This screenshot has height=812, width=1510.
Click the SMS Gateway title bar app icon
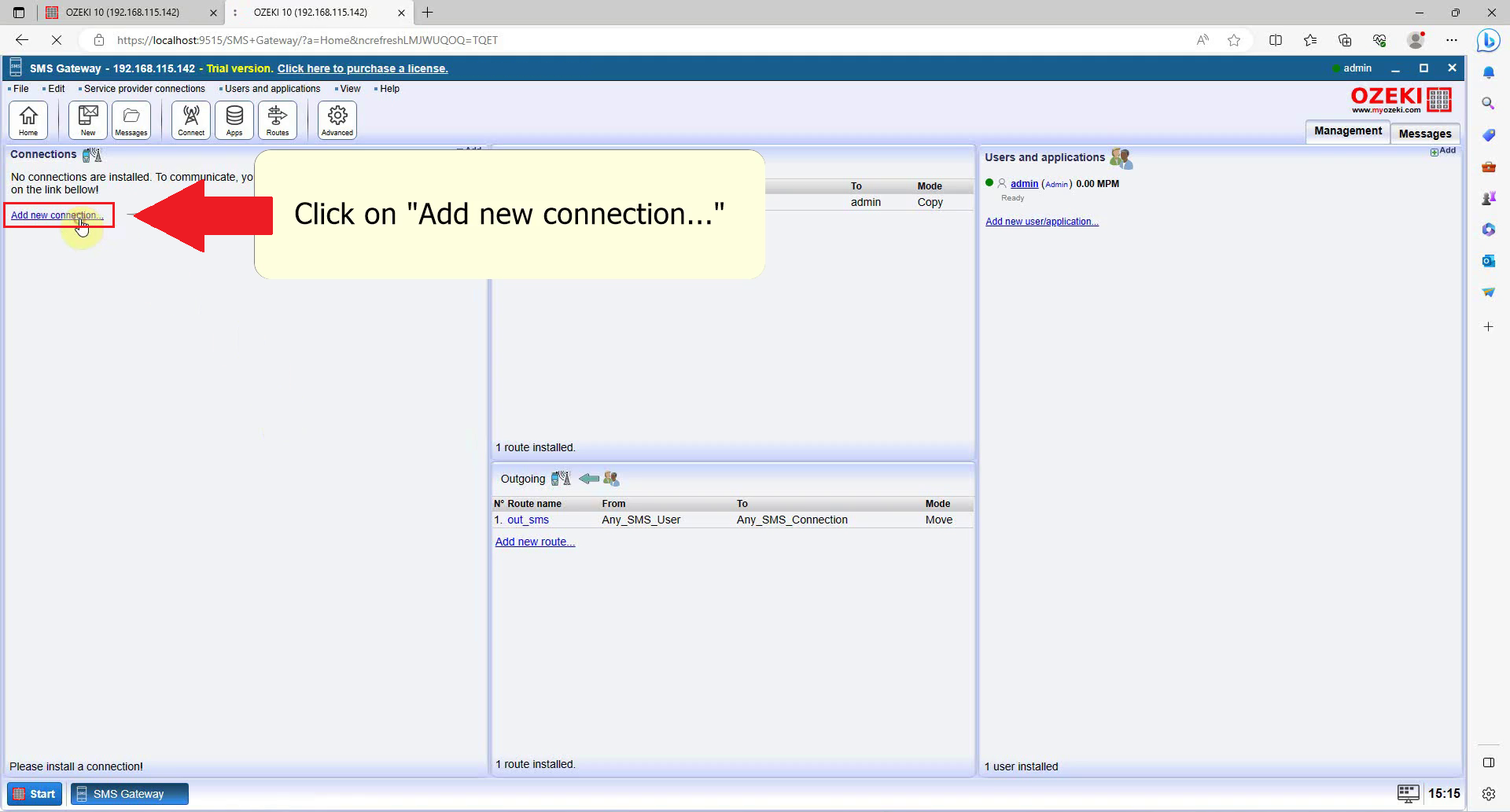click(x=15, y=68)
